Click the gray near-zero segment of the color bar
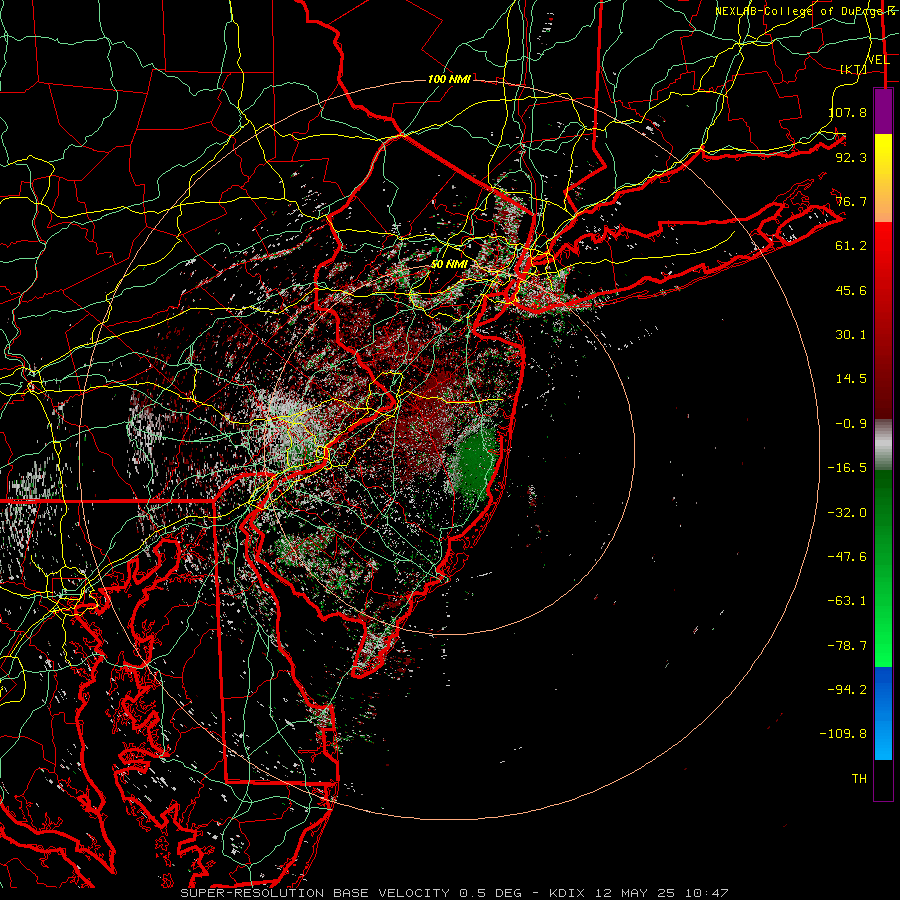900x900 pixels. coord(883,445)
